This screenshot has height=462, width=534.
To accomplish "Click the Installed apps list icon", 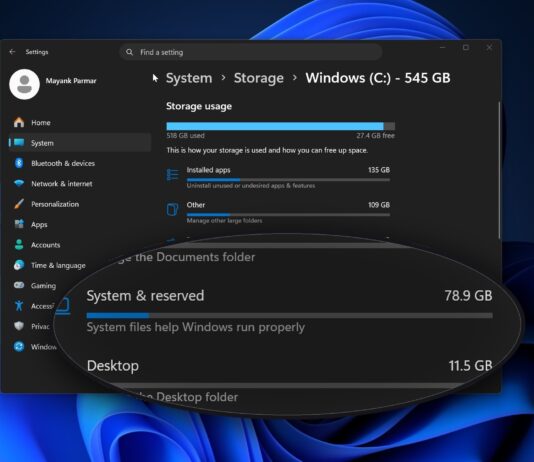I will 173,175.
